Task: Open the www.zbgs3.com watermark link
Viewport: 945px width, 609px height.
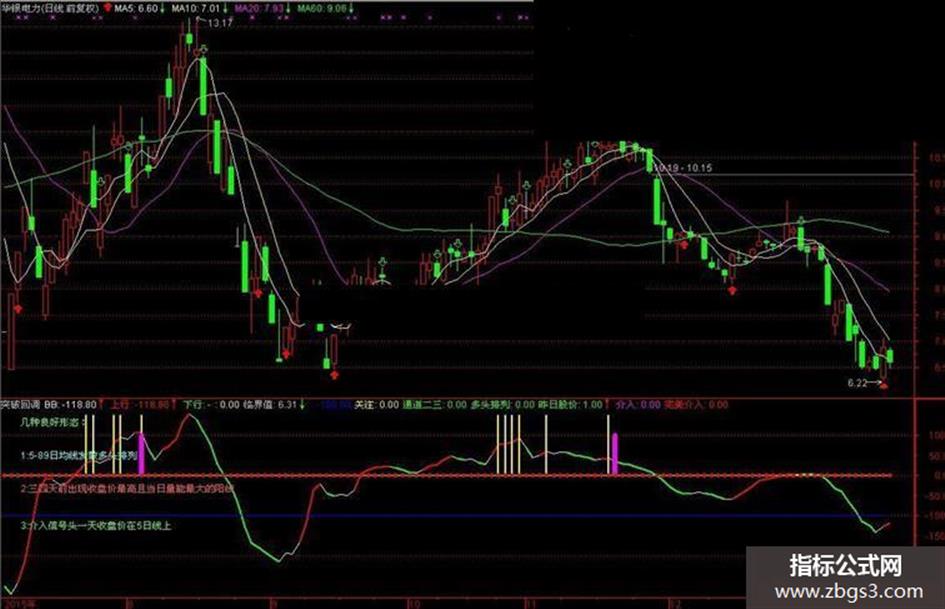Action: [x=849, y=592]
